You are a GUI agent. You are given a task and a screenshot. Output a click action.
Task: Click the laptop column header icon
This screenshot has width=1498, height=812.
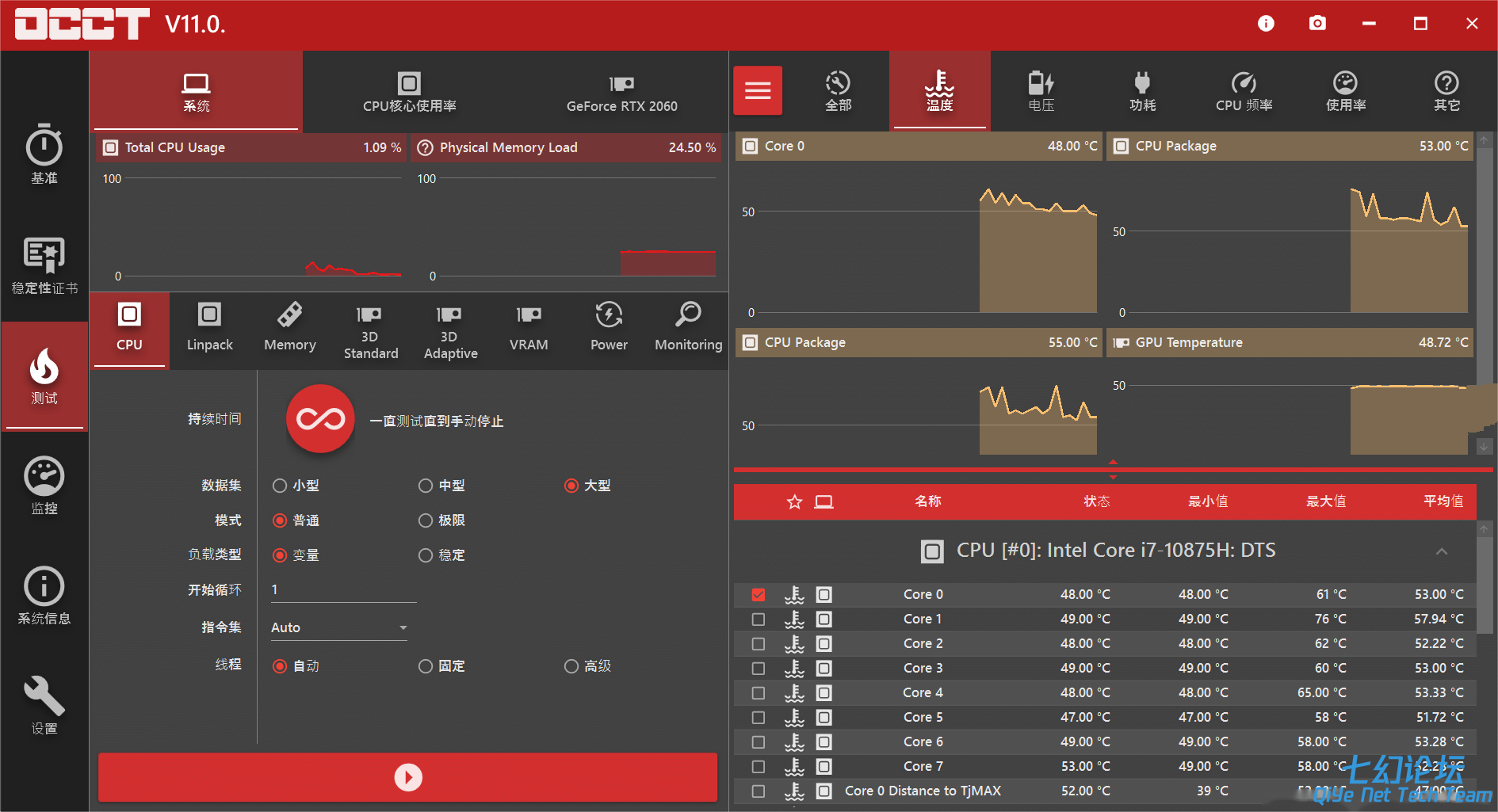pyautogui.click(x=824, y=501)
